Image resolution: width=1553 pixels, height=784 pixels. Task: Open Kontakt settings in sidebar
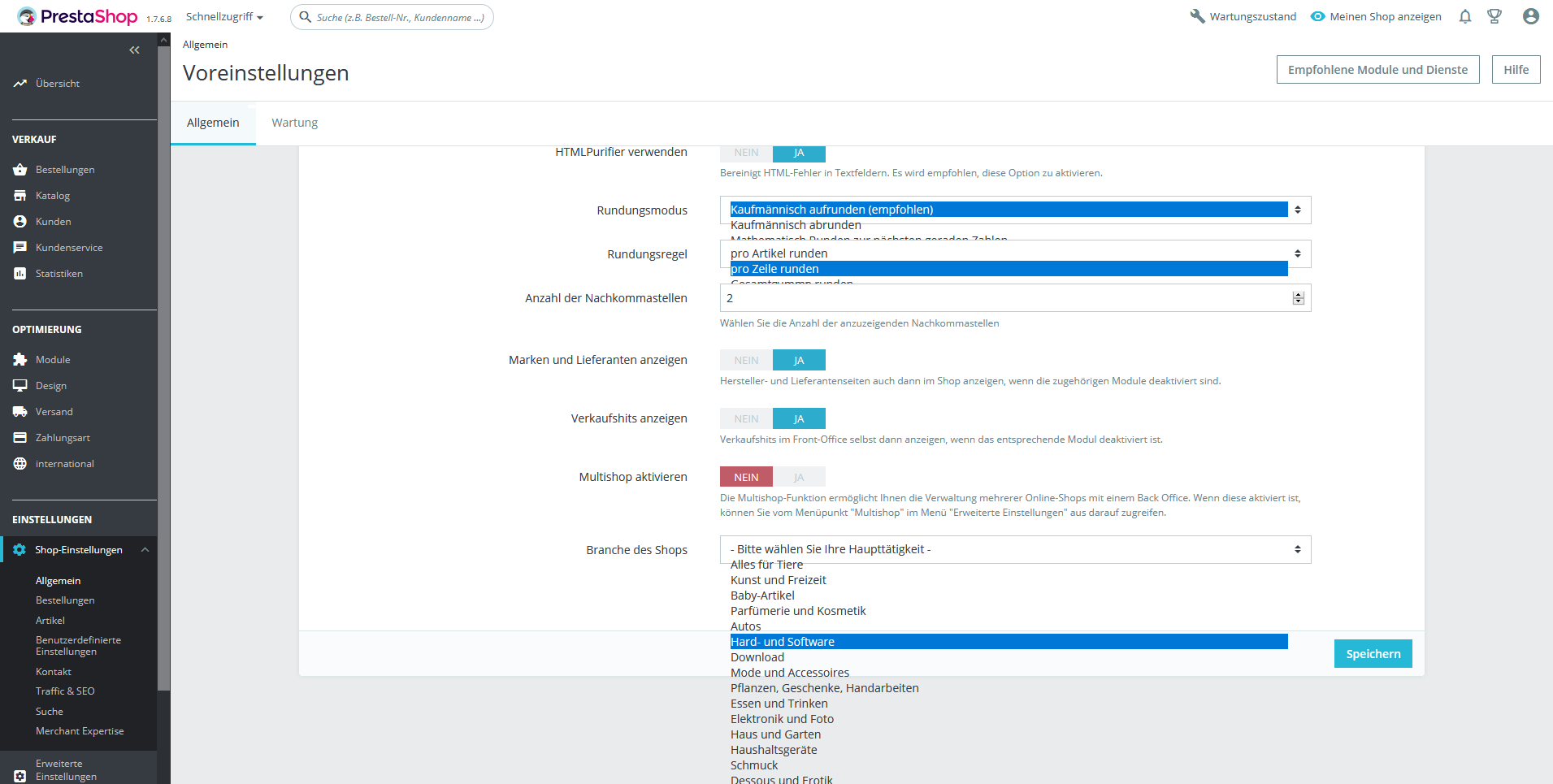coord(54,672)
